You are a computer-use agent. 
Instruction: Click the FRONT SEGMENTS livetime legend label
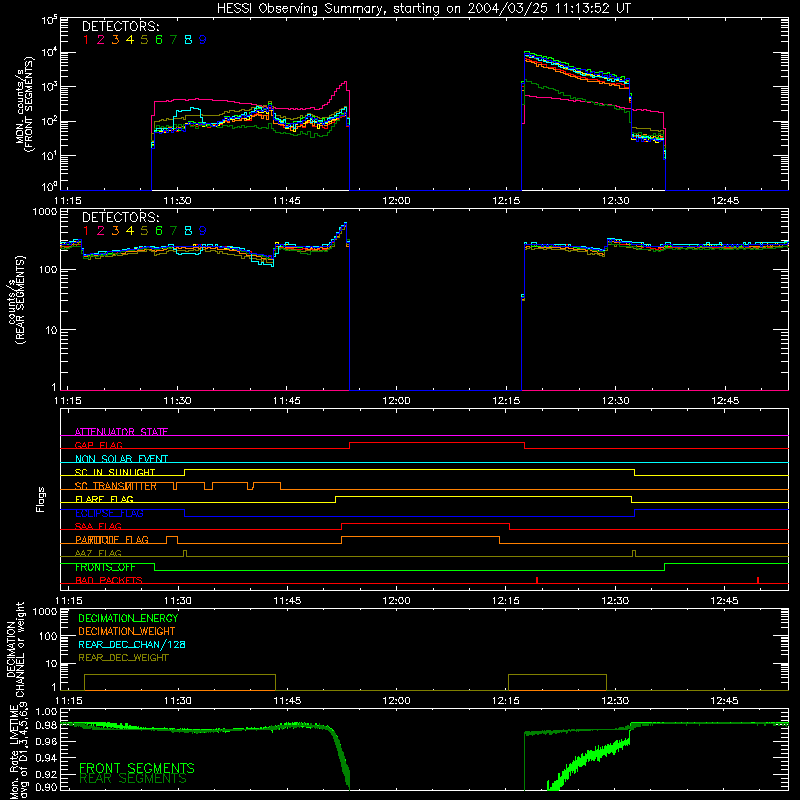137,768
